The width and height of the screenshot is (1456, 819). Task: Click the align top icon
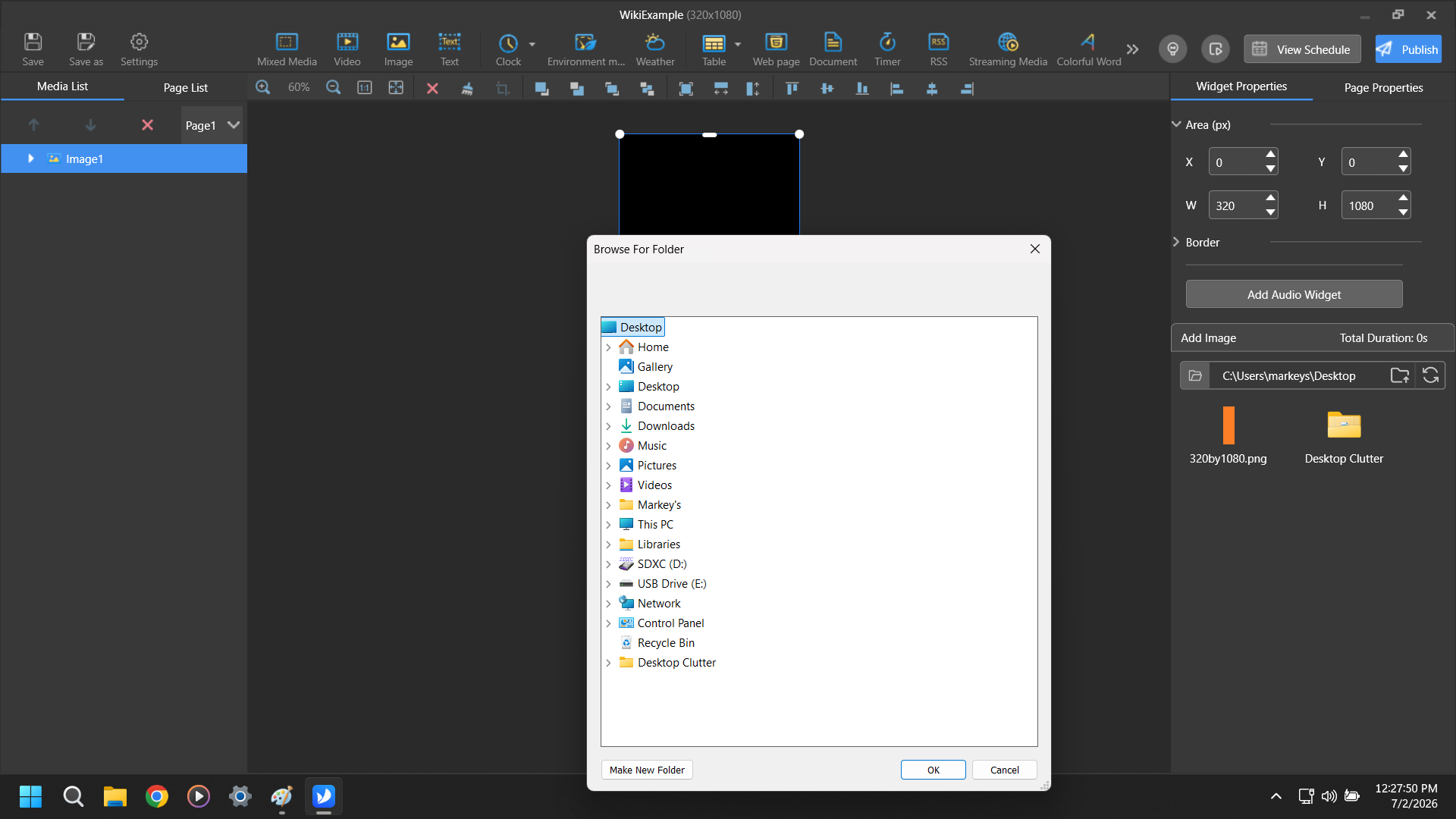pos(792,89)
